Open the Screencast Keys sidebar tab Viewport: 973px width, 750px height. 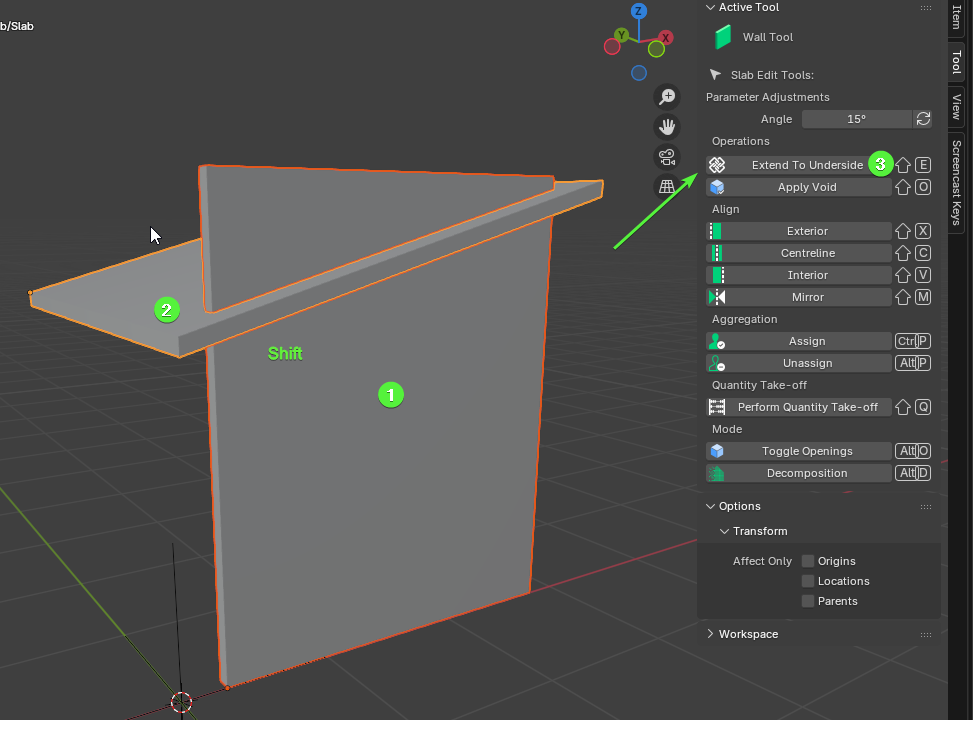[x=956, y=182]
